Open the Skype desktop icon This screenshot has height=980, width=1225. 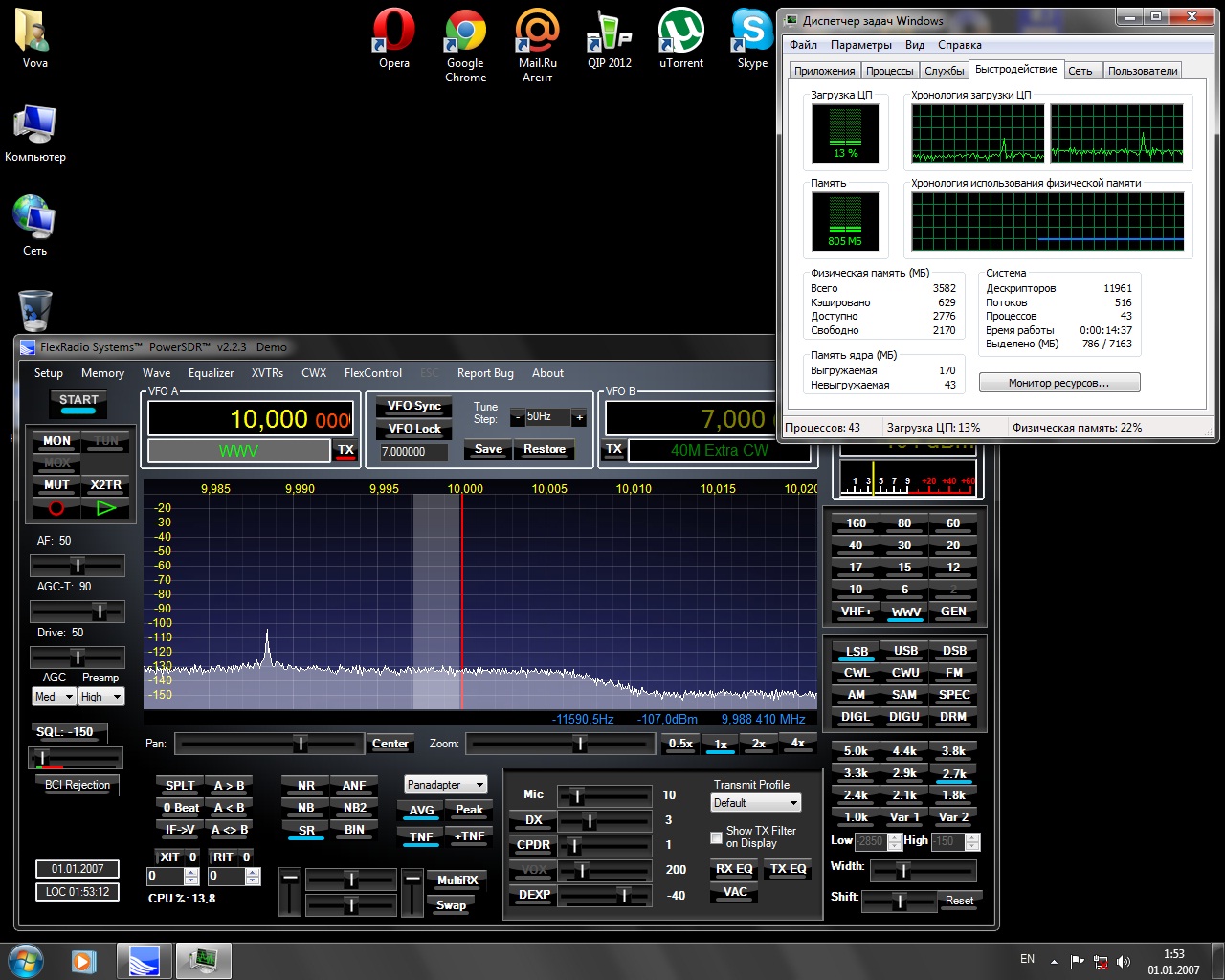pos(752,38)
